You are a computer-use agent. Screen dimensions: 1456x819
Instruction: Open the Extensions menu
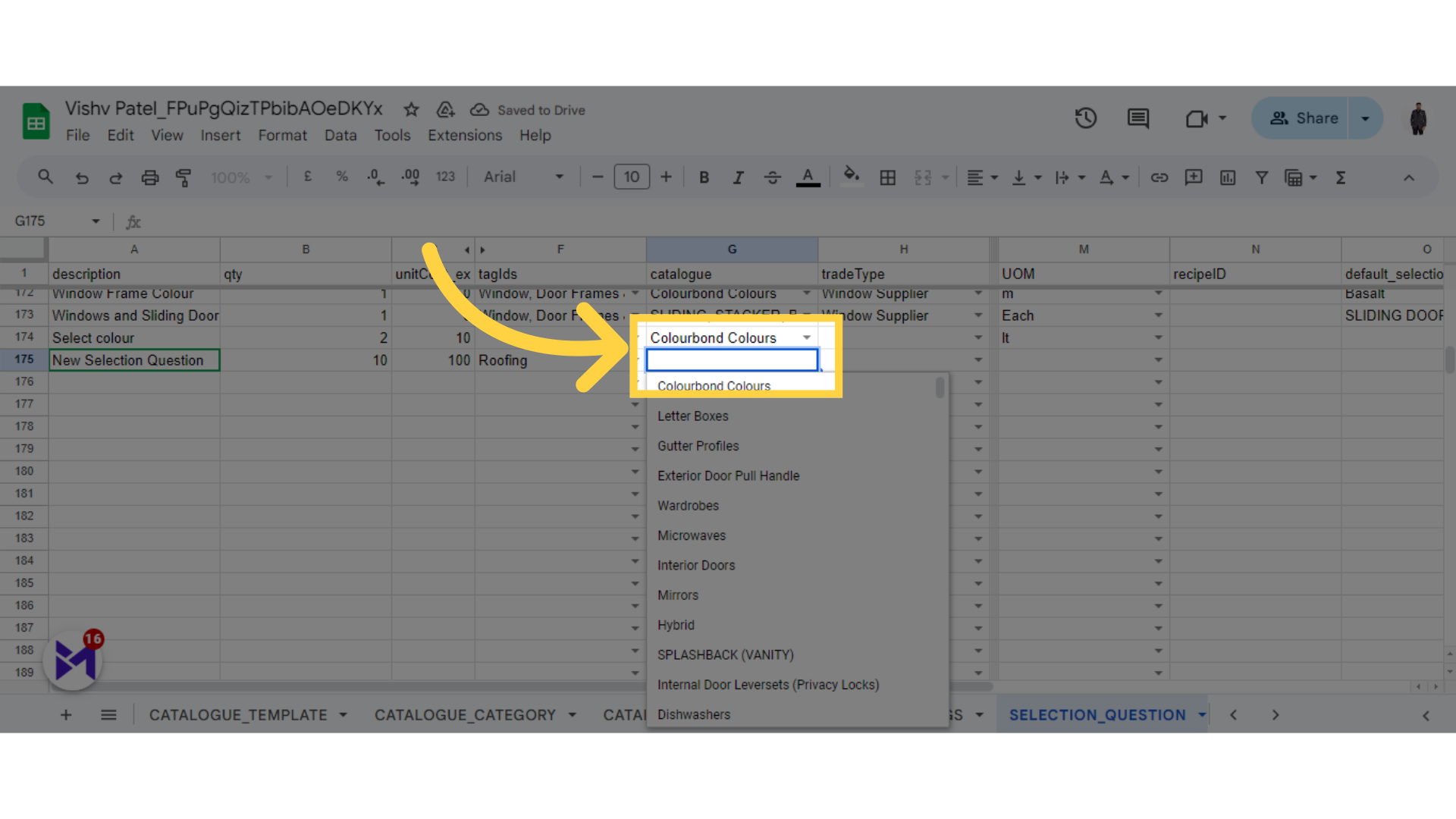coord(465,135)
